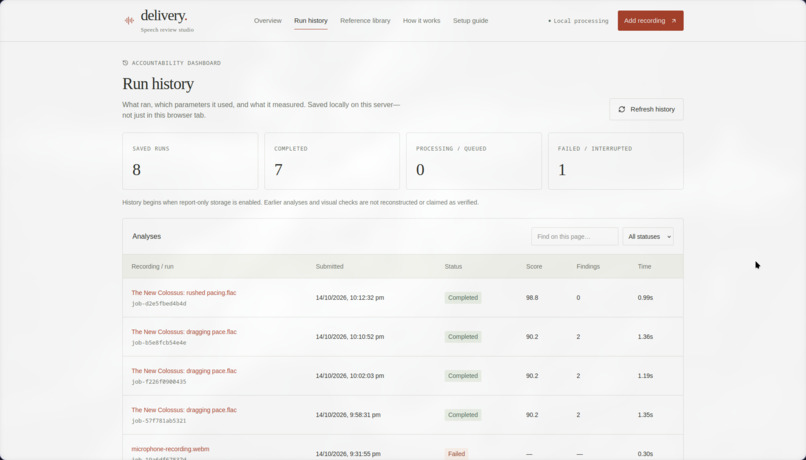
Task: Click the job-d2e5fbed4b4d identifier
Action: tap(159, 304)
